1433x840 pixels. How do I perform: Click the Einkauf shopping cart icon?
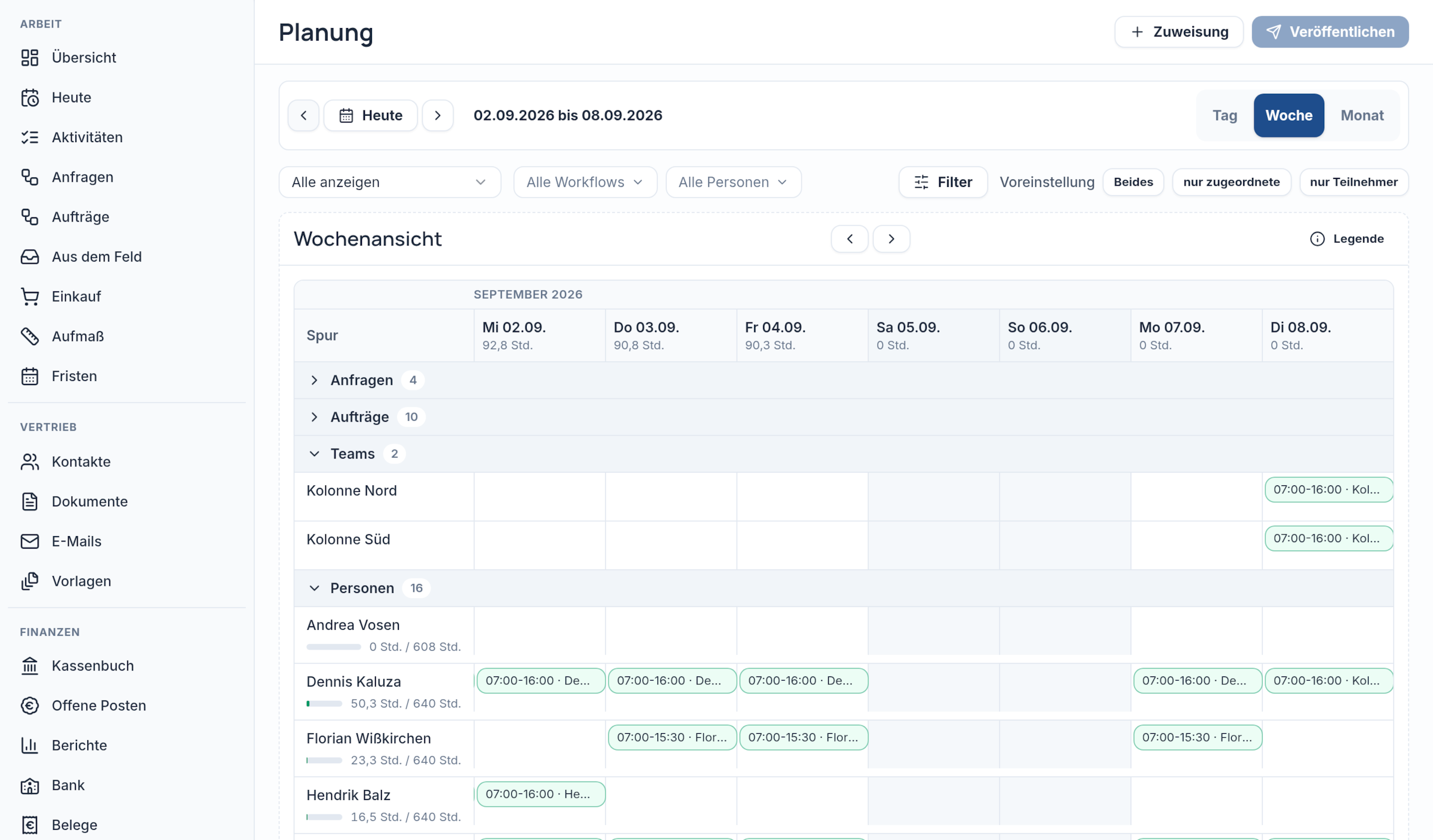click(x=30, y=296)
